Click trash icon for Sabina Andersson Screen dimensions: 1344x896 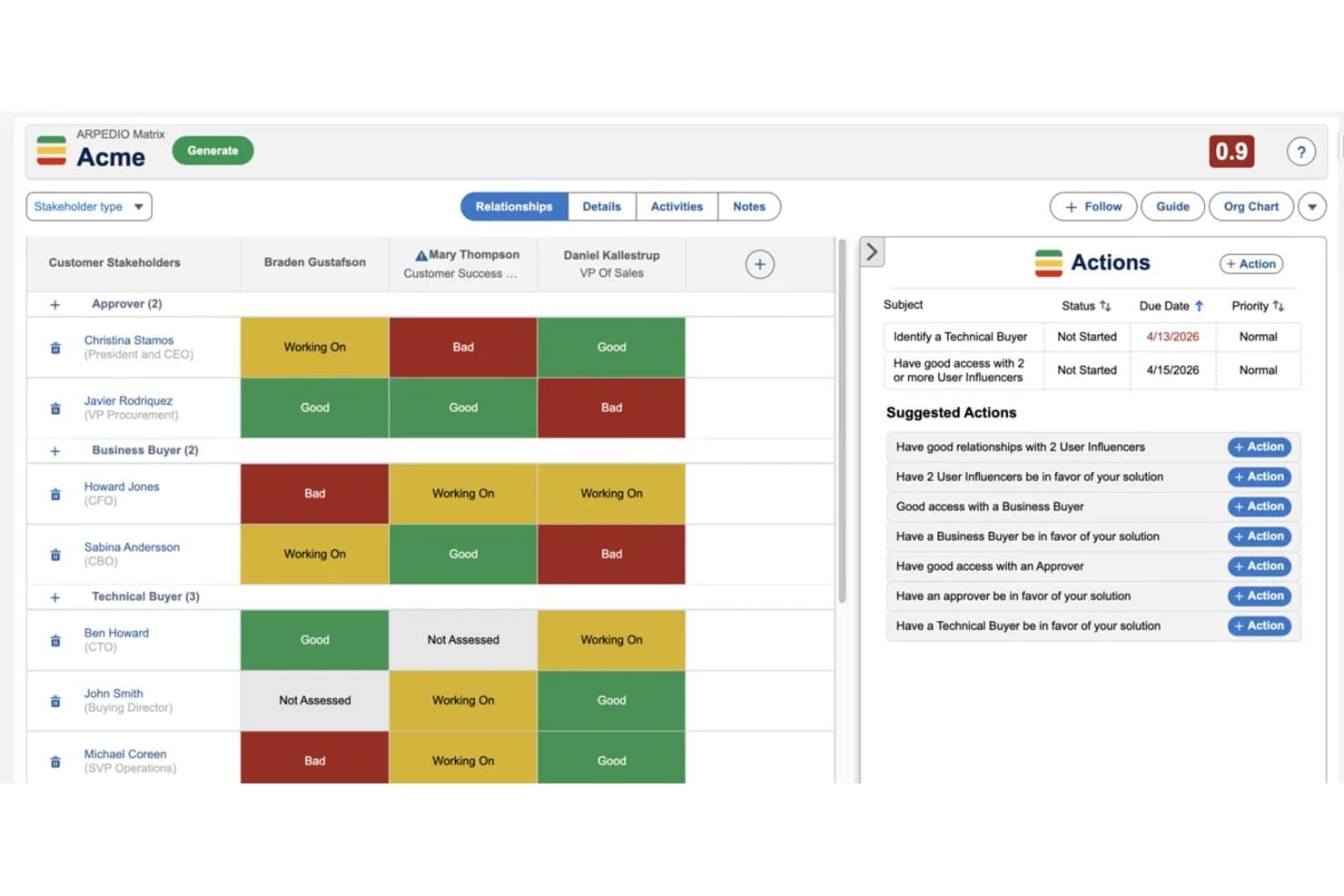[x=55, y=555]
